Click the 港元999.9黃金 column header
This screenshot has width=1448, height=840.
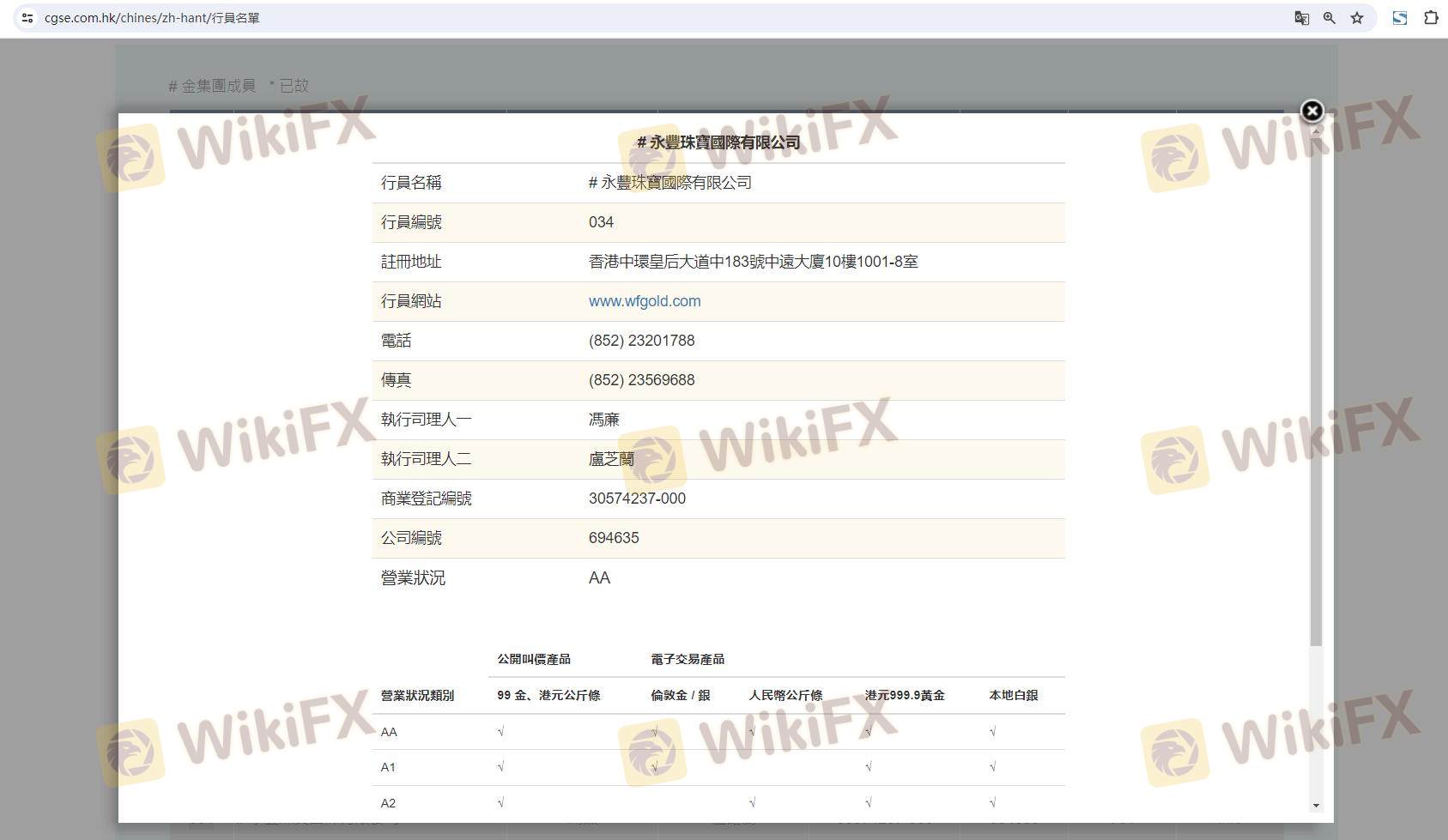(905, 695)
